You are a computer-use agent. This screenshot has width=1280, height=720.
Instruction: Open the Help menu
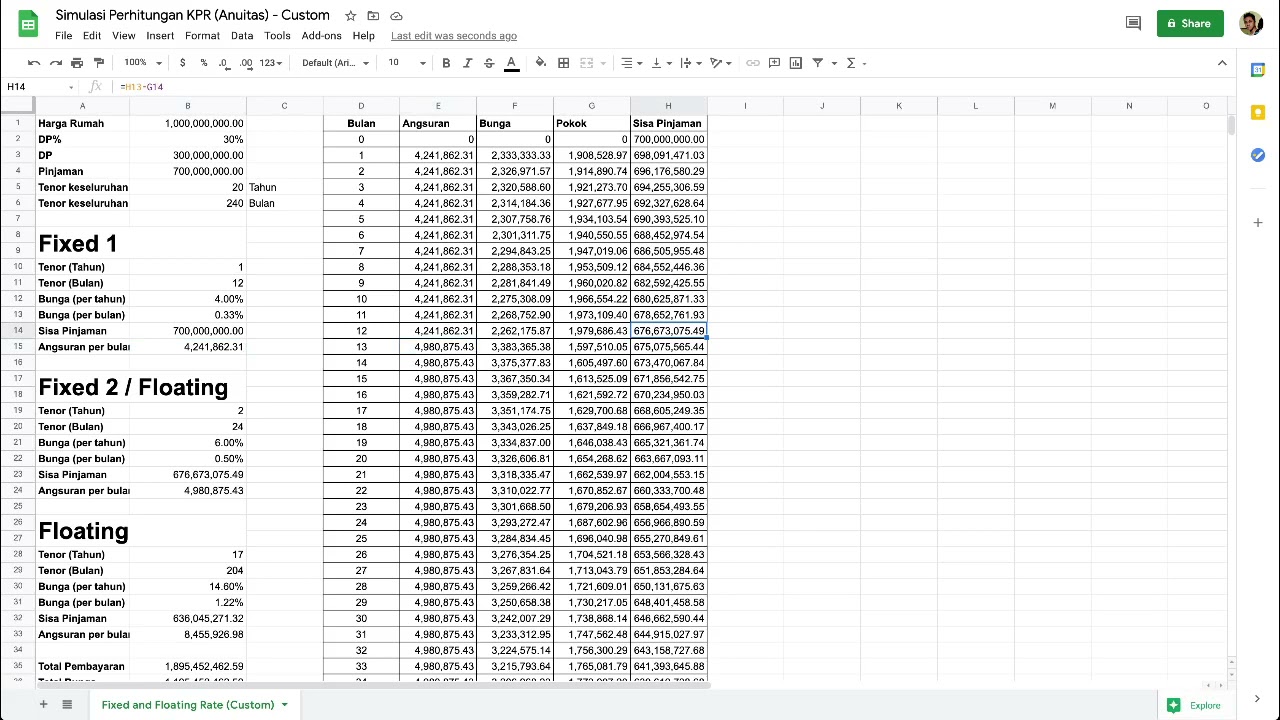click(364, 36)
